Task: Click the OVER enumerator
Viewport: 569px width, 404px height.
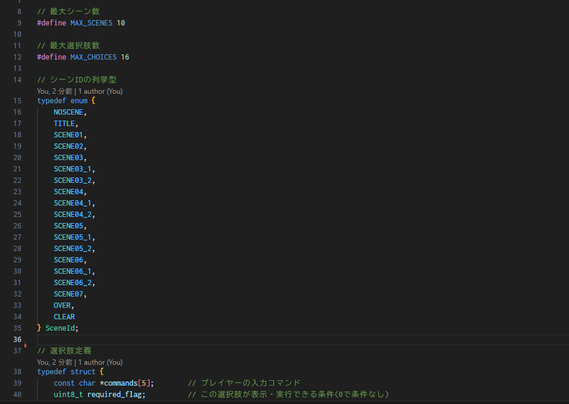Action: [62, 305]
